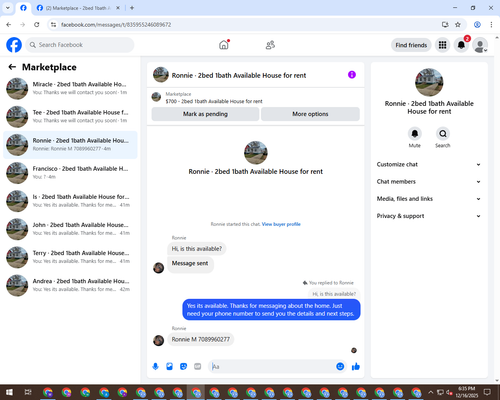Click Mark as pending button

point(205,114)
